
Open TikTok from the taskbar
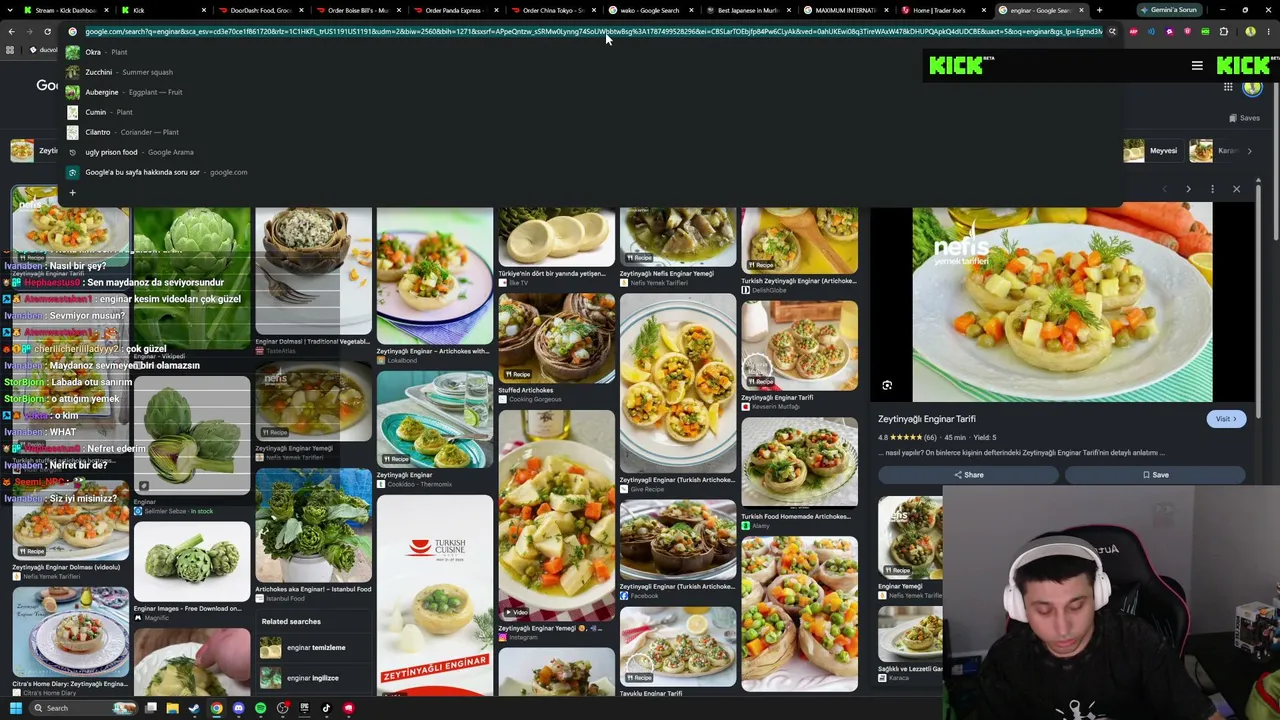326,708
